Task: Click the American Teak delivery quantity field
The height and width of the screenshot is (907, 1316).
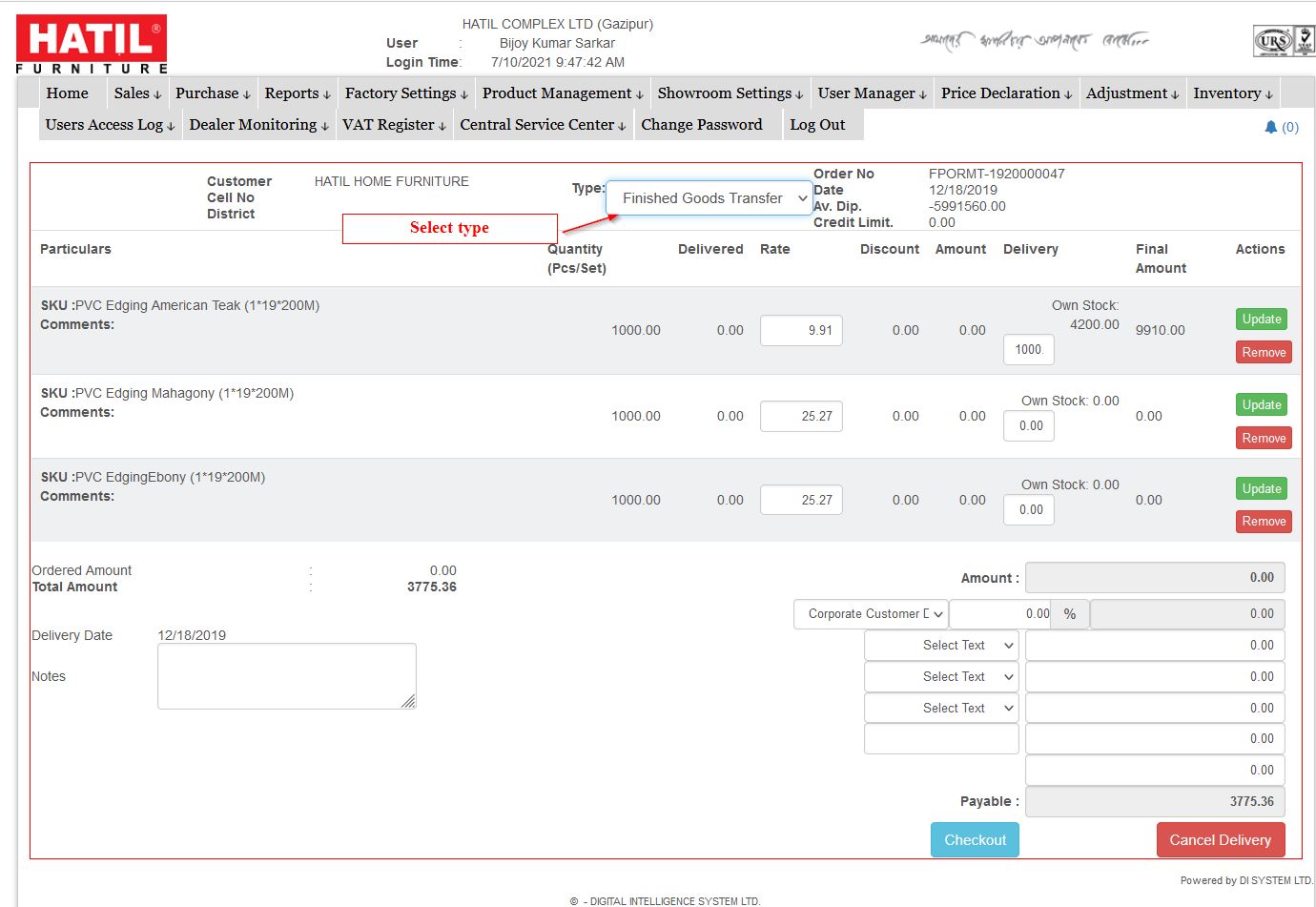Action: [x=1029, y=350]
